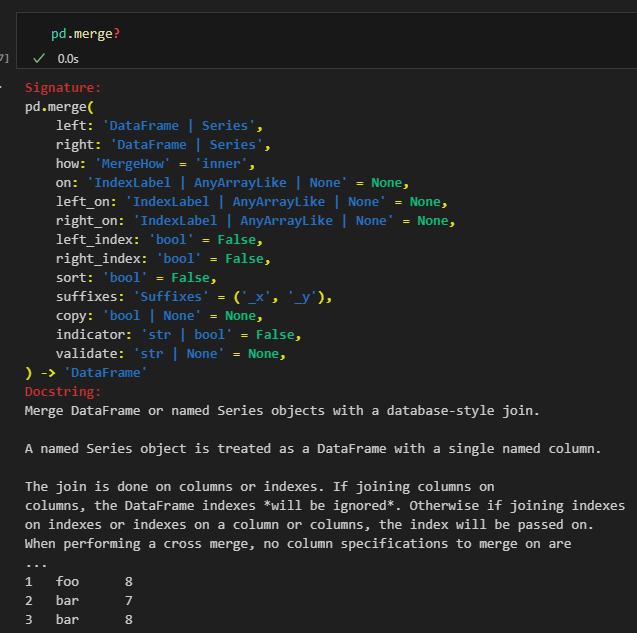
Task: Click the 'left_on:' parameter line
Action: (x=251, y=202)
